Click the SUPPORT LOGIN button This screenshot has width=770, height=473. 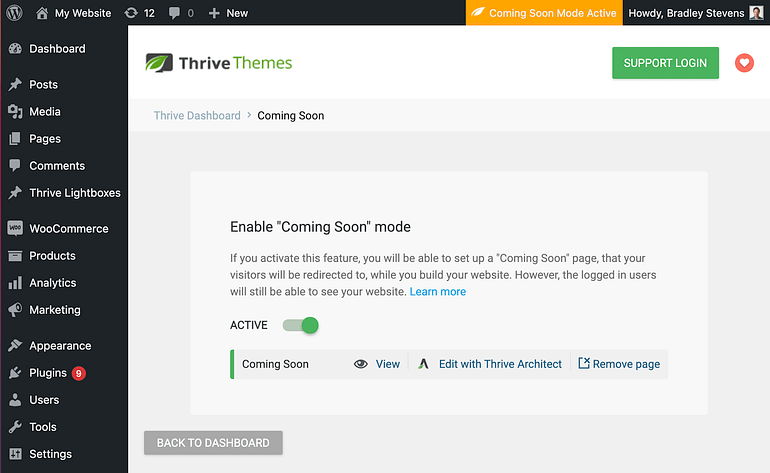tap(665, 63)
